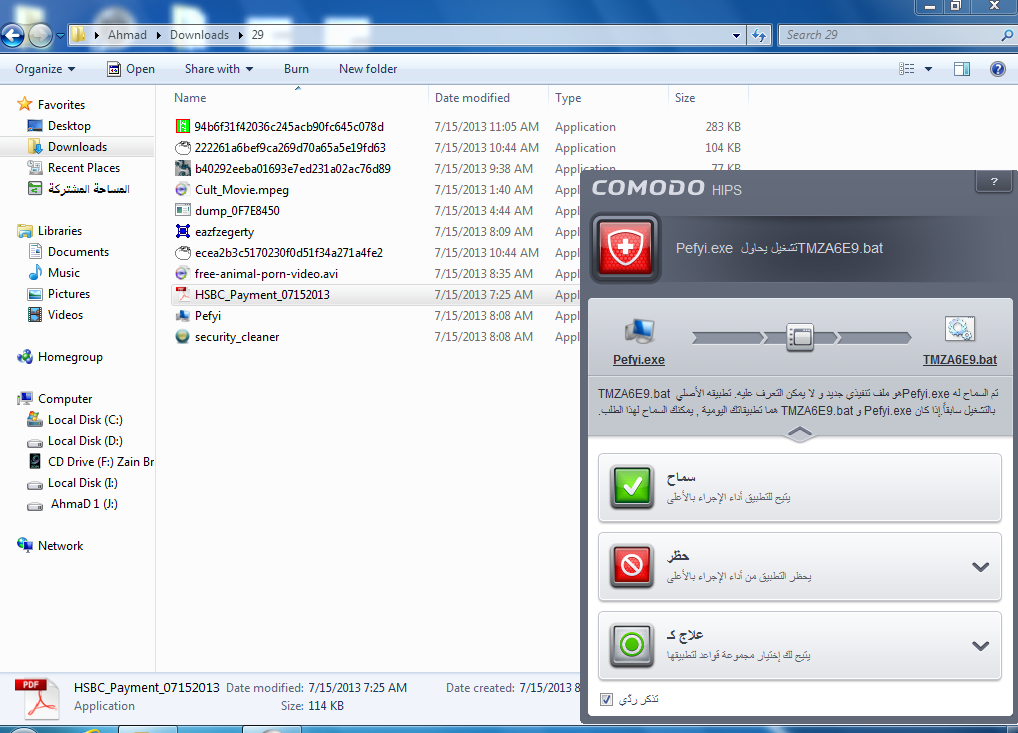Viewport: 1018px width, 733px height.
Task: Toggle the remember my answer checkbox
Action: [x=606, y=699]
